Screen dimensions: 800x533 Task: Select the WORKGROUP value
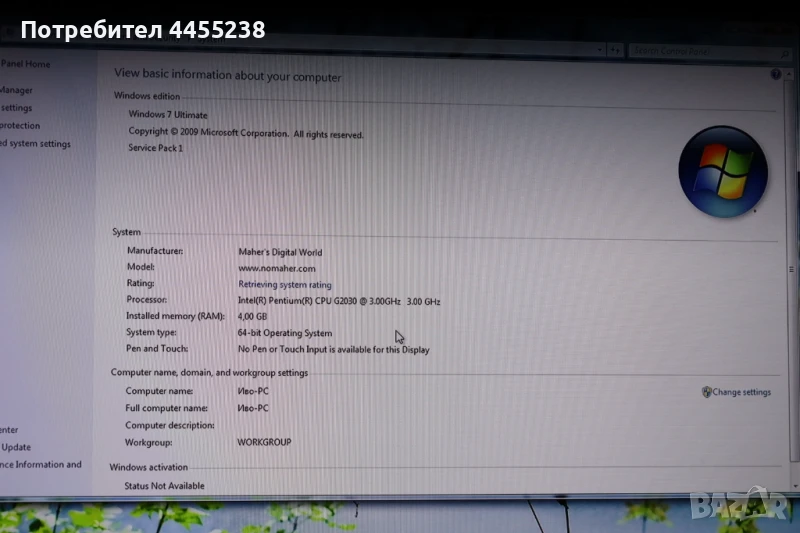pos(264,442)
